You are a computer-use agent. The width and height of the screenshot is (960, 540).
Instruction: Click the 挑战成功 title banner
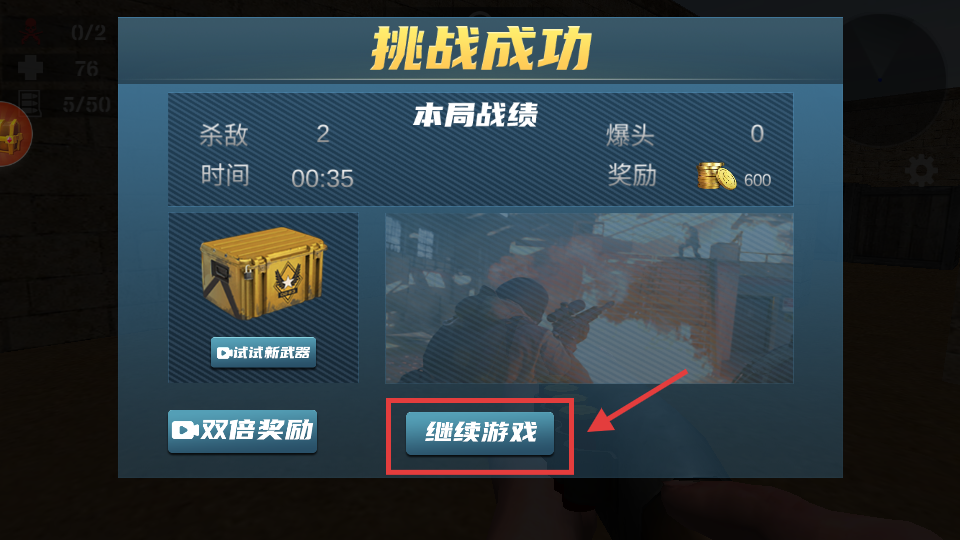(481, 49)
